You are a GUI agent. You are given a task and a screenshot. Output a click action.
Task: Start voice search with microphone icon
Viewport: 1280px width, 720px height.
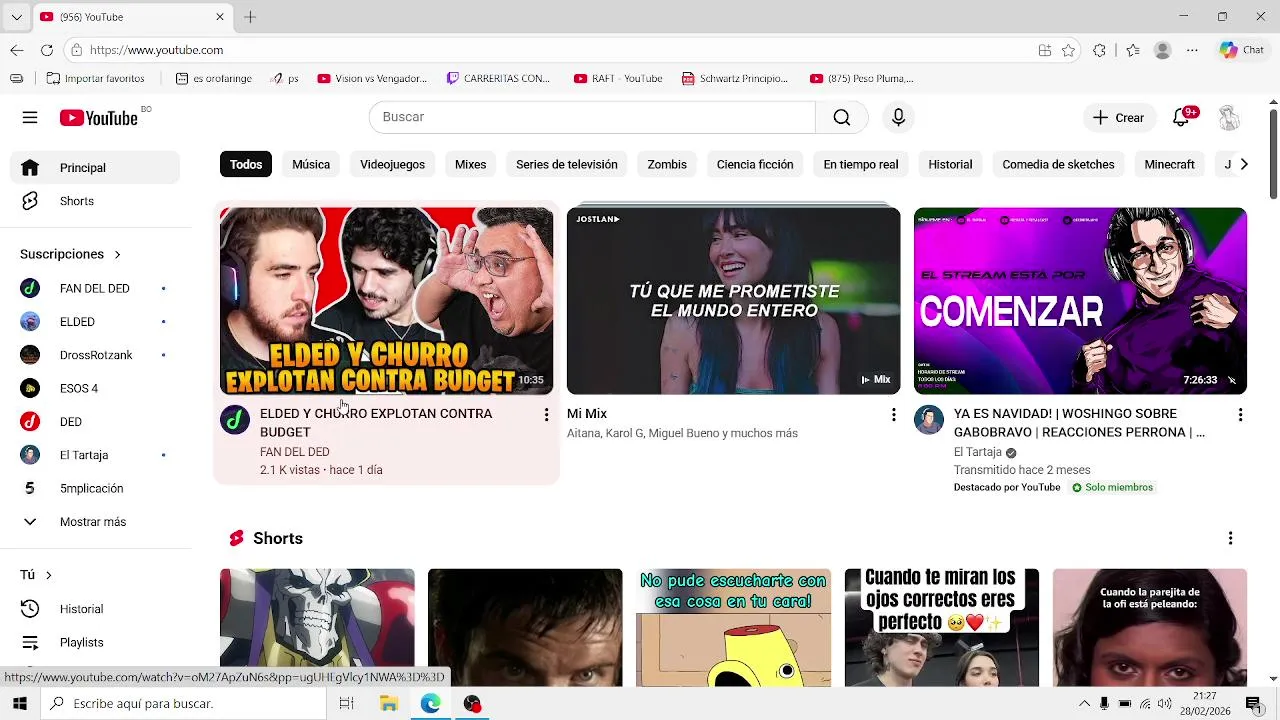pos(898,117)
